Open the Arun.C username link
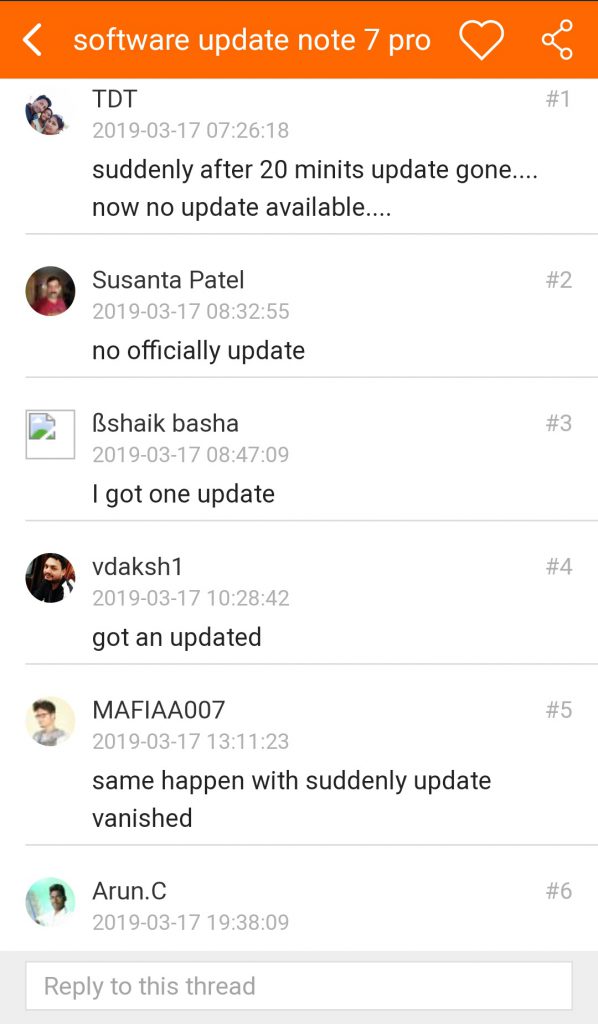The height and width of the screenshot is (1024, 598). tap(129, 891)
